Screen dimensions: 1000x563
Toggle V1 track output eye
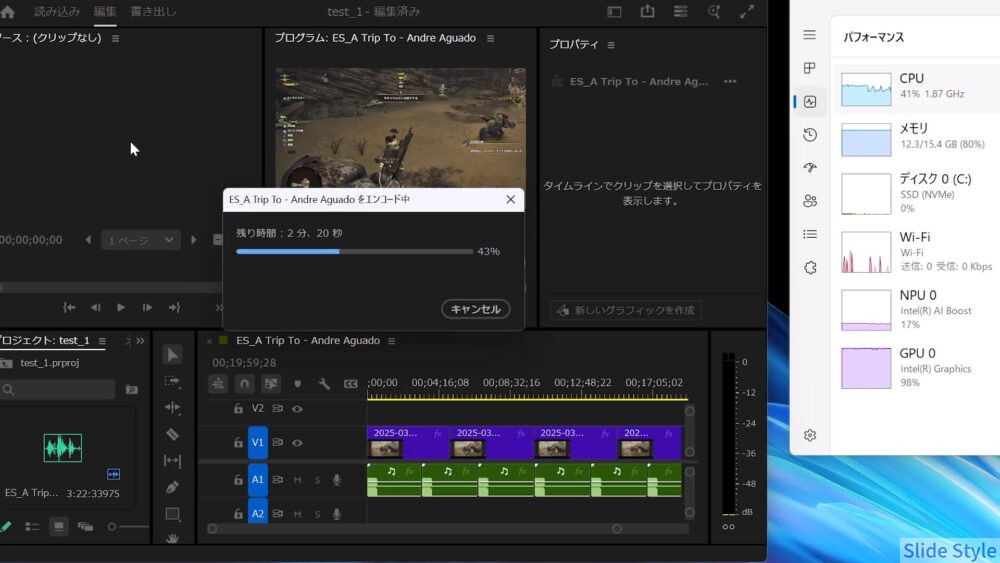tap(297, 442)
